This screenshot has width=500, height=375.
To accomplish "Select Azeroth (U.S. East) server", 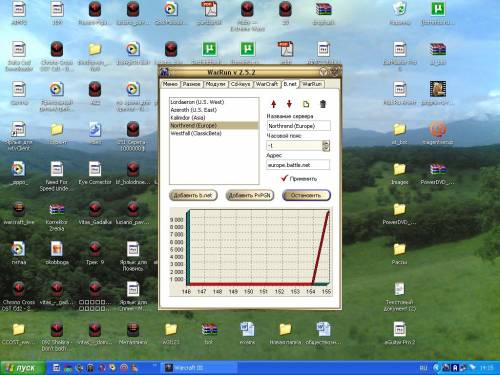I will (214, 110).
